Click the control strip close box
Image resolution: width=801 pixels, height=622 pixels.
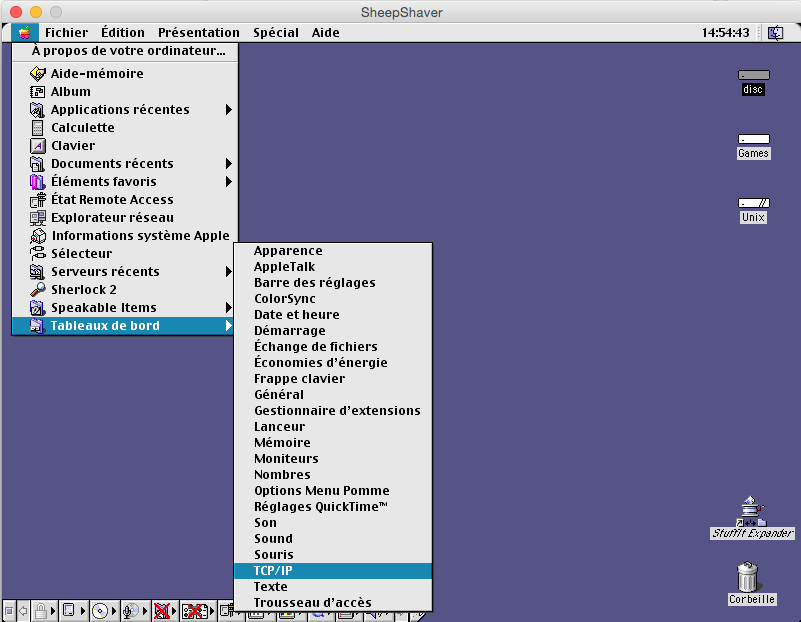(x=9, y=610)
